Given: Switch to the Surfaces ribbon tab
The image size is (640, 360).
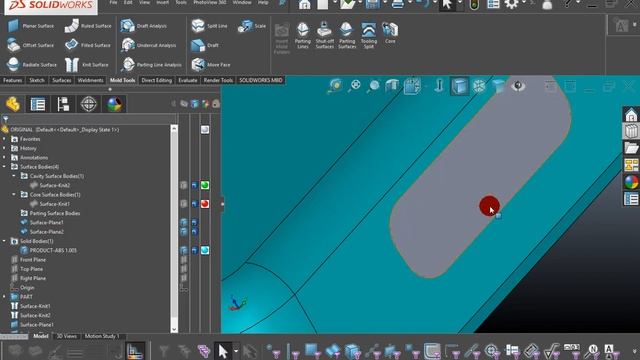Looking at the screenshot, I should [62, 80].
